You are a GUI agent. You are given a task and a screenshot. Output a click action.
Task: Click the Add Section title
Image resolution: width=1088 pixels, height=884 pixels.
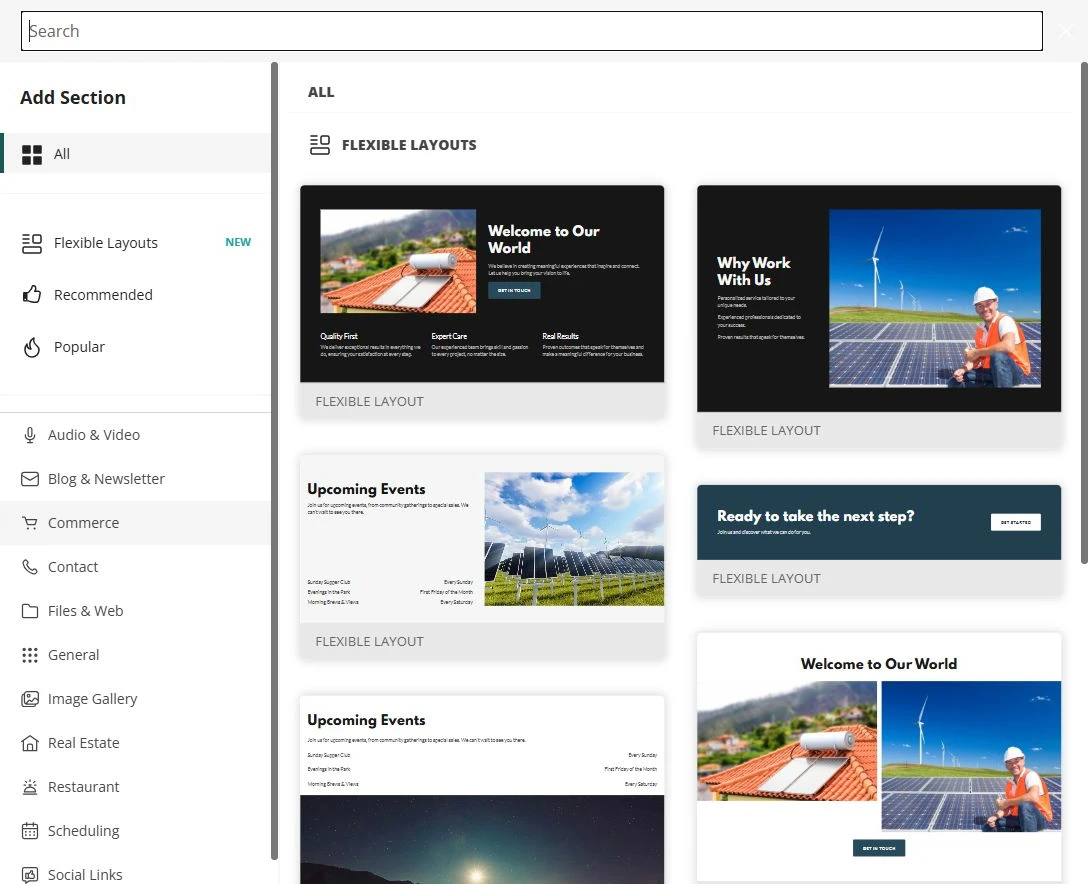click(73, 97)
